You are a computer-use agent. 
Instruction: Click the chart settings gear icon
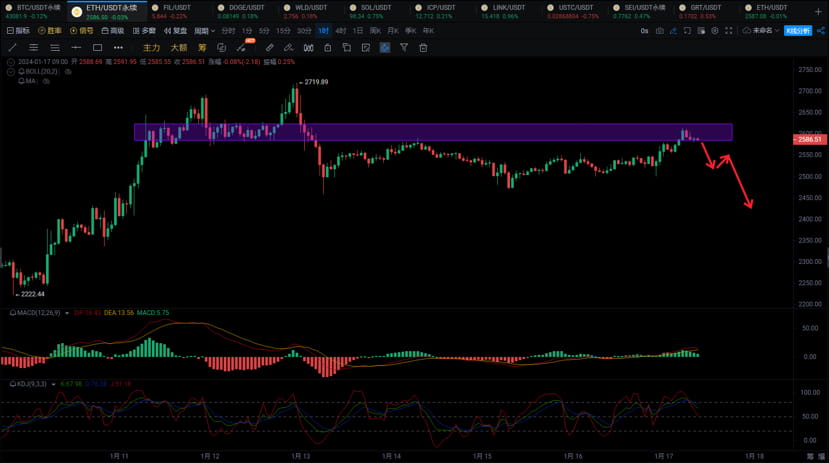pos(715,31)
